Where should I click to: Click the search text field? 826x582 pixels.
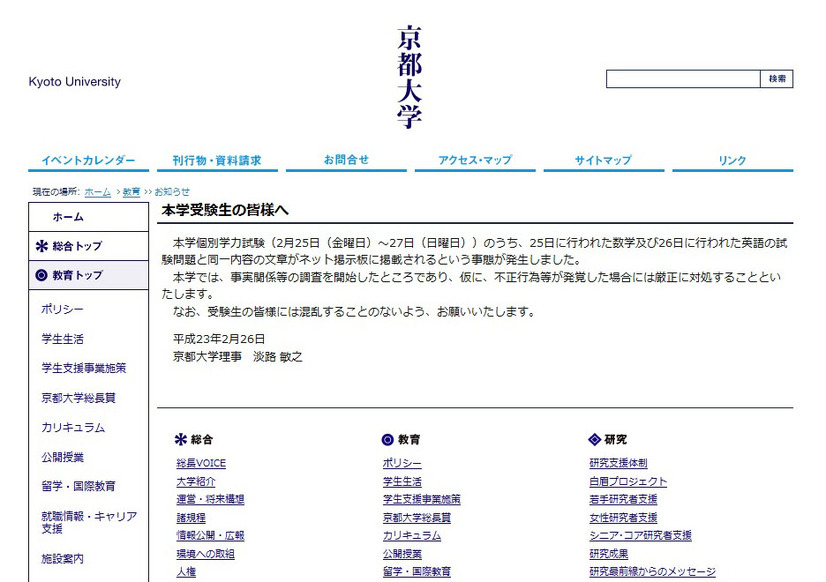coord(683,79)
